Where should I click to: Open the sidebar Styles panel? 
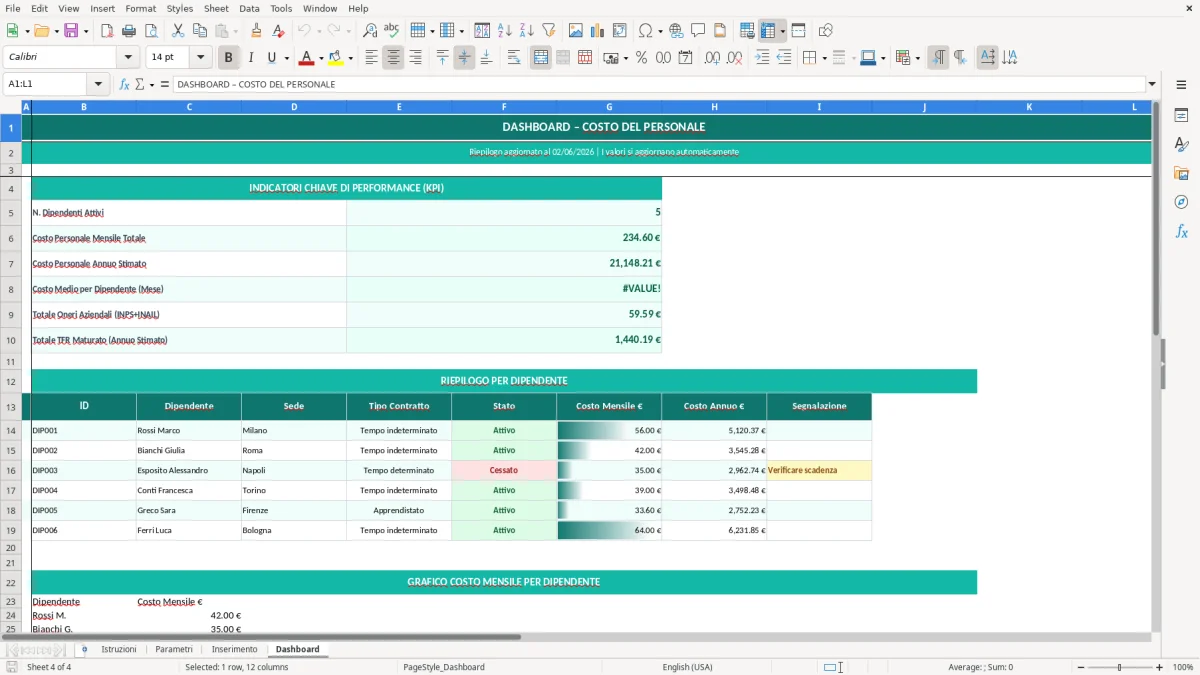coord(1181,144)
